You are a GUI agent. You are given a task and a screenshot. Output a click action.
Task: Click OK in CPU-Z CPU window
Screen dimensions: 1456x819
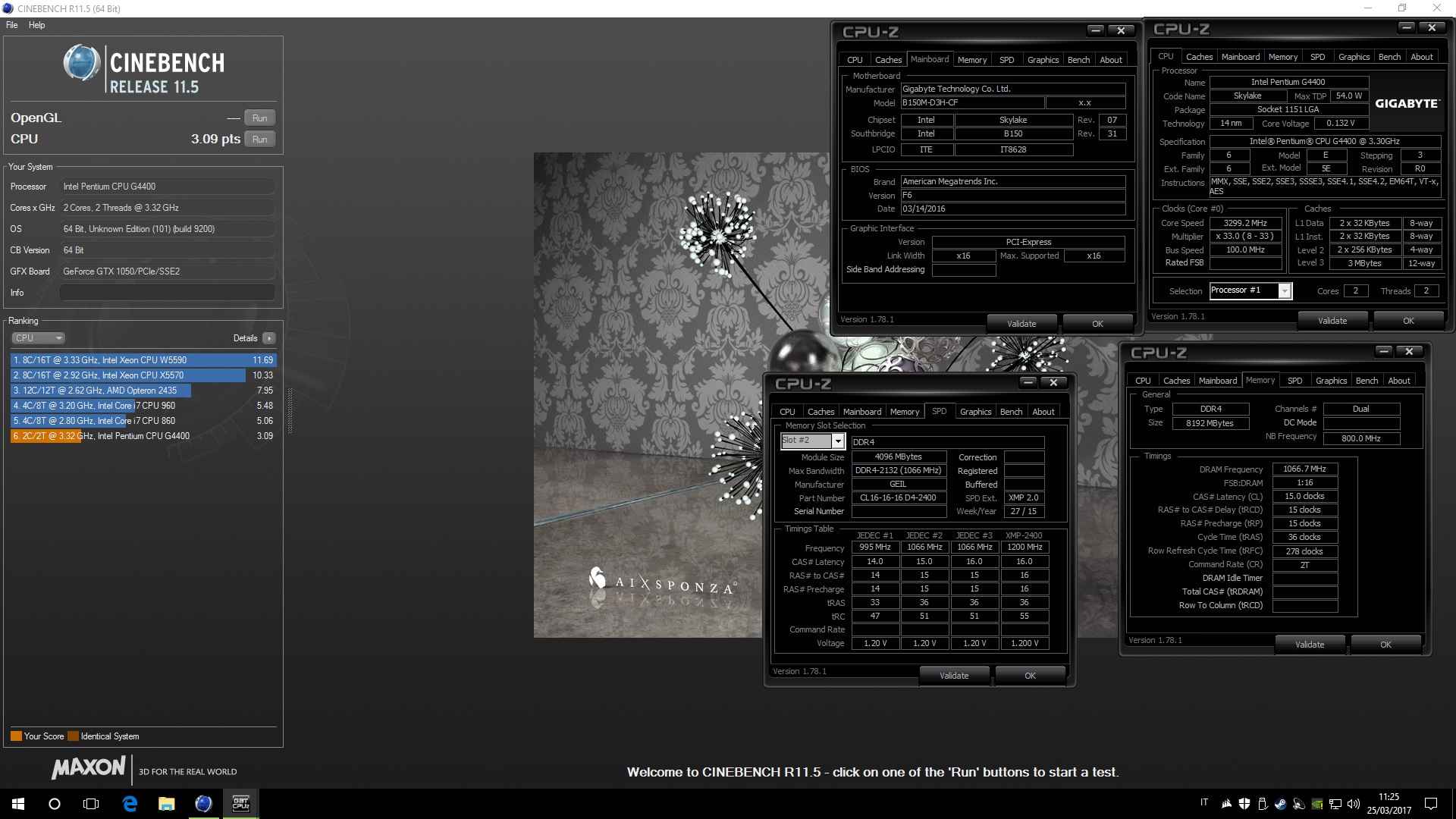(1408, 321)
